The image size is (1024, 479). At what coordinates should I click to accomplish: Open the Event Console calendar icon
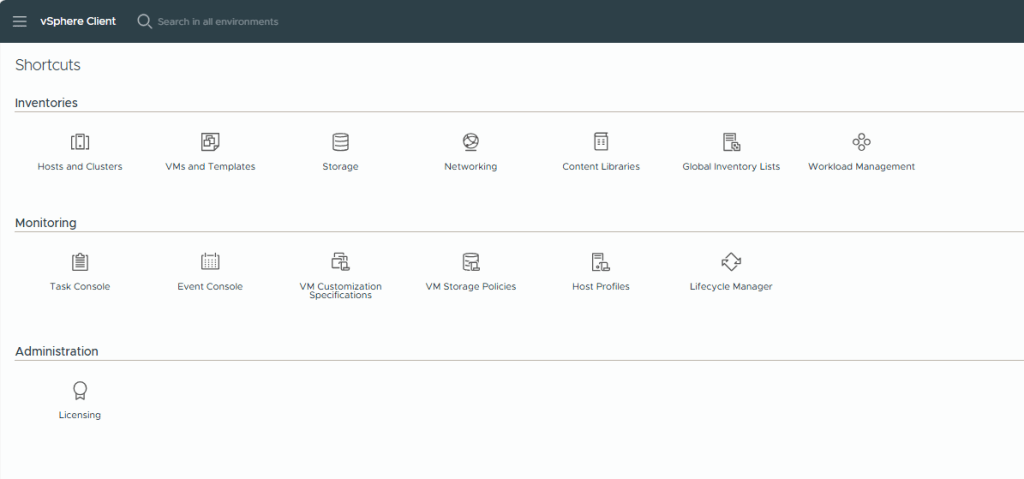pyautogui.click(x=210, y=261)
